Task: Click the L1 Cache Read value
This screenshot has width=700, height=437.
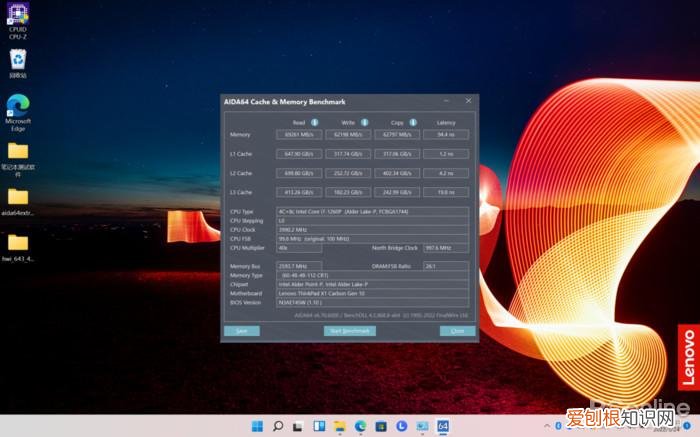Action: [299, 154]
